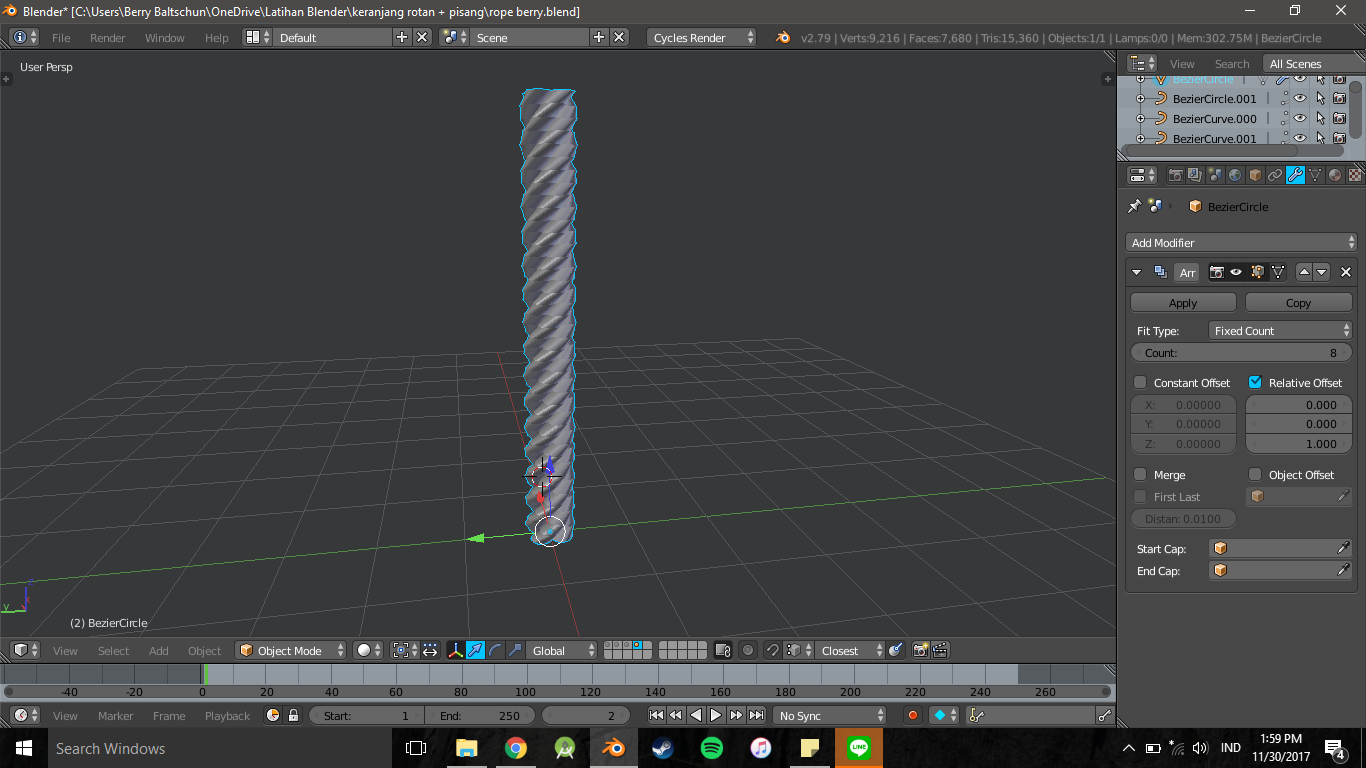Viewport: 1366px width, 768px height.
Task: Toggle renderability of BezierCurve.000 camera icon
Action: click(1339, 119)
